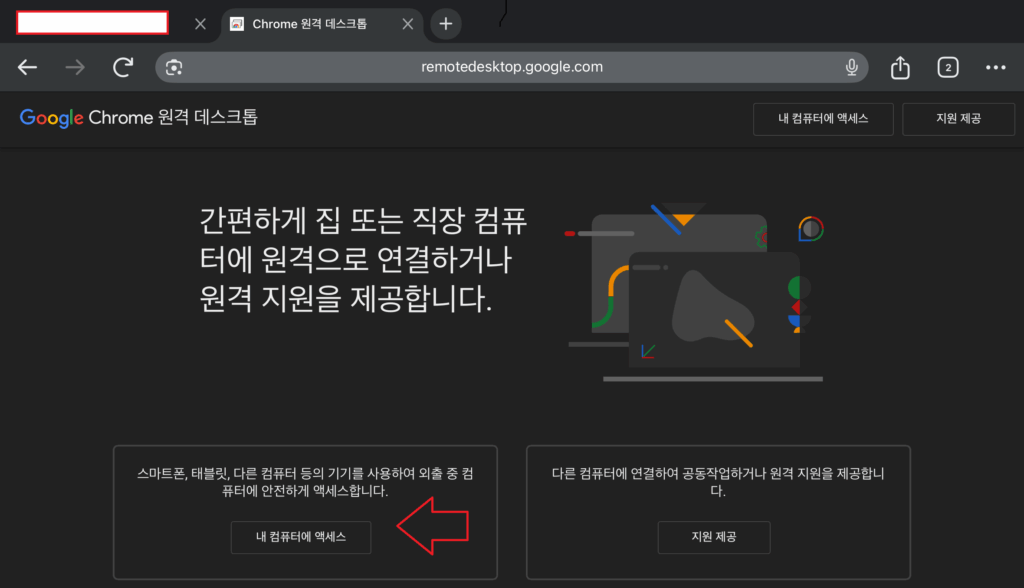The width and height of the screenshot is (1024, 588).
Task: Go forward with the arrow icon
Action: point(75,67)
